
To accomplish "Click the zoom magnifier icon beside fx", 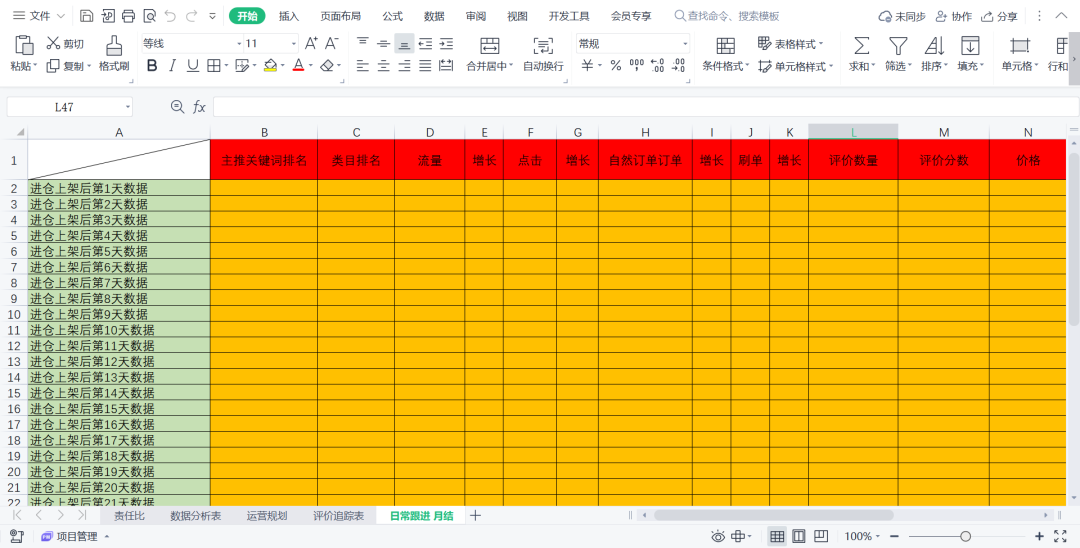I will (x=177, y=107).
